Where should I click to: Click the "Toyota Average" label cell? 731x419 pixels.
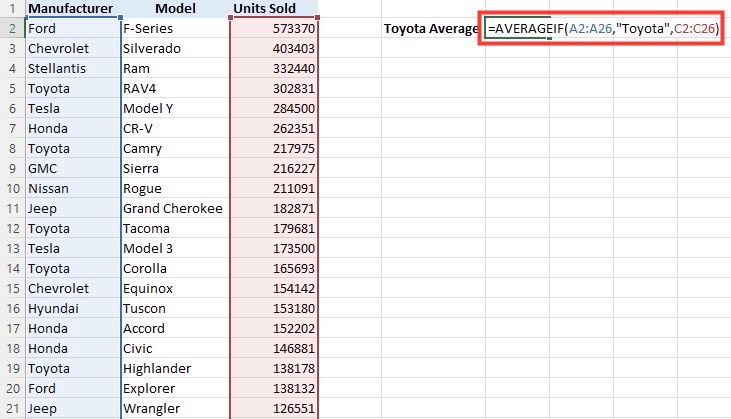click(431, 28)
